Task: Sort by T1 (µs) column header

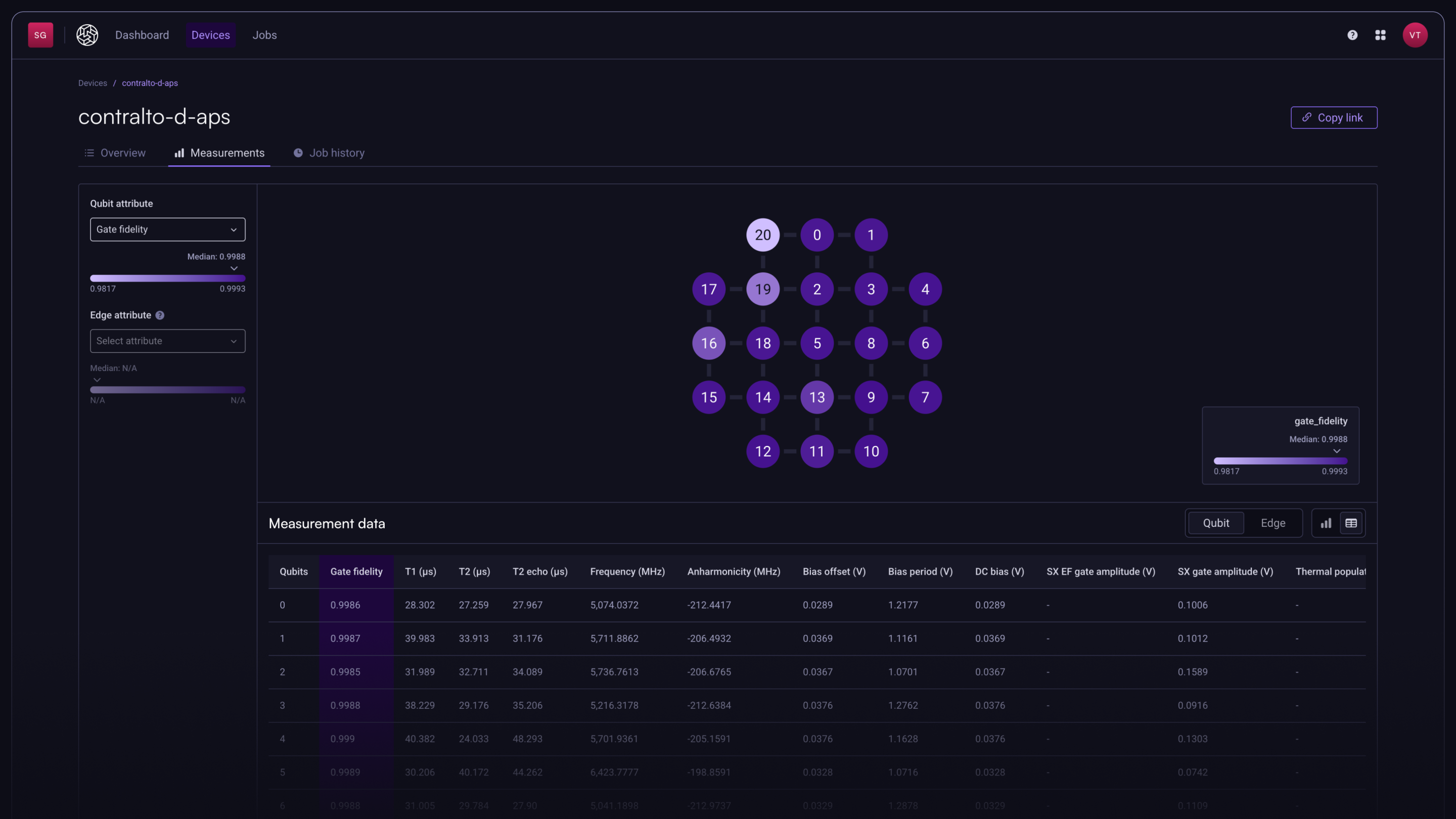Action: (420, 571)
